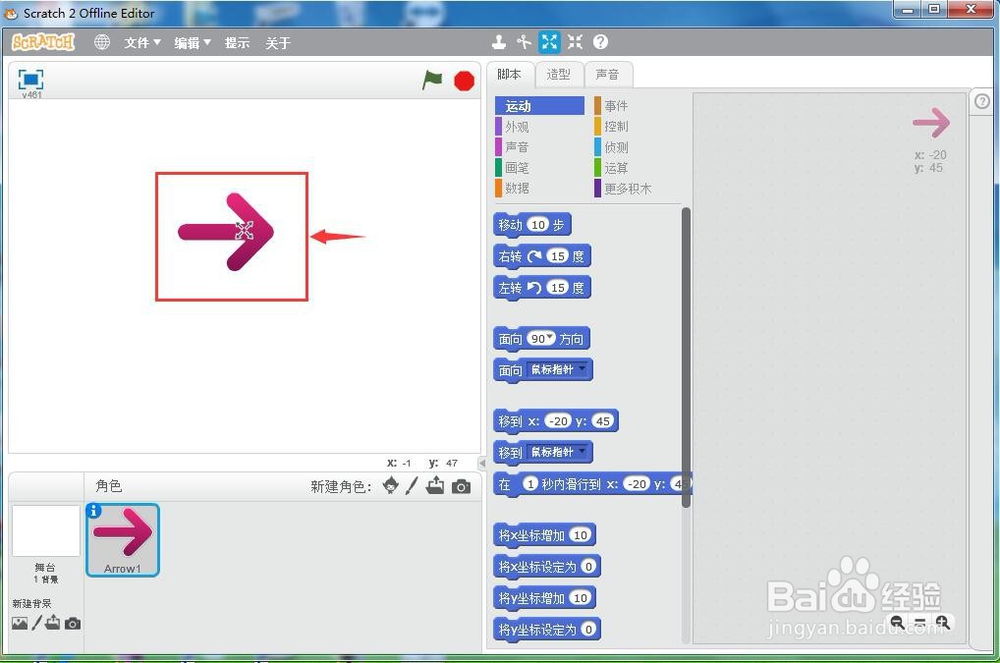The width and height of the screenshot is (1000, 663).
Task: Click the 将y坐标增加 10 block
Action: tap(545, 598)
